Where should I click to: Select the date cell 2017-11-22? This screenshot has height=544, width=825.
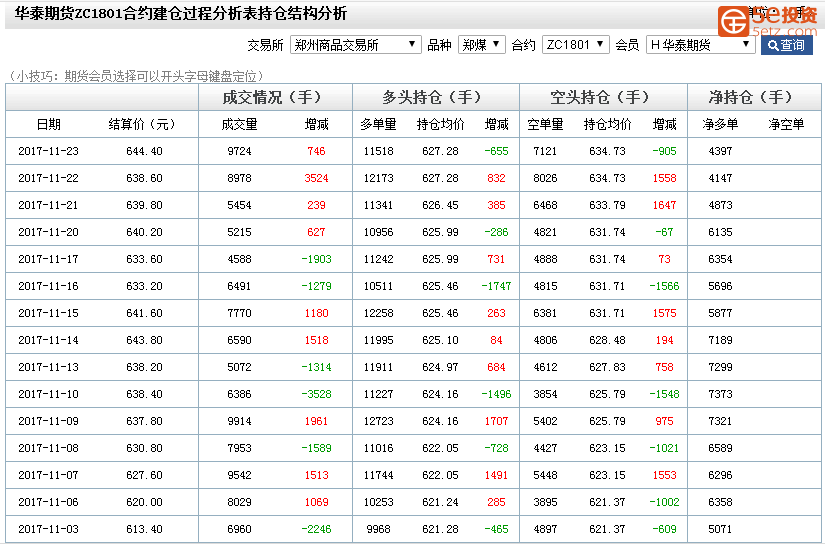pyautogui.click(x=48, y=178)
